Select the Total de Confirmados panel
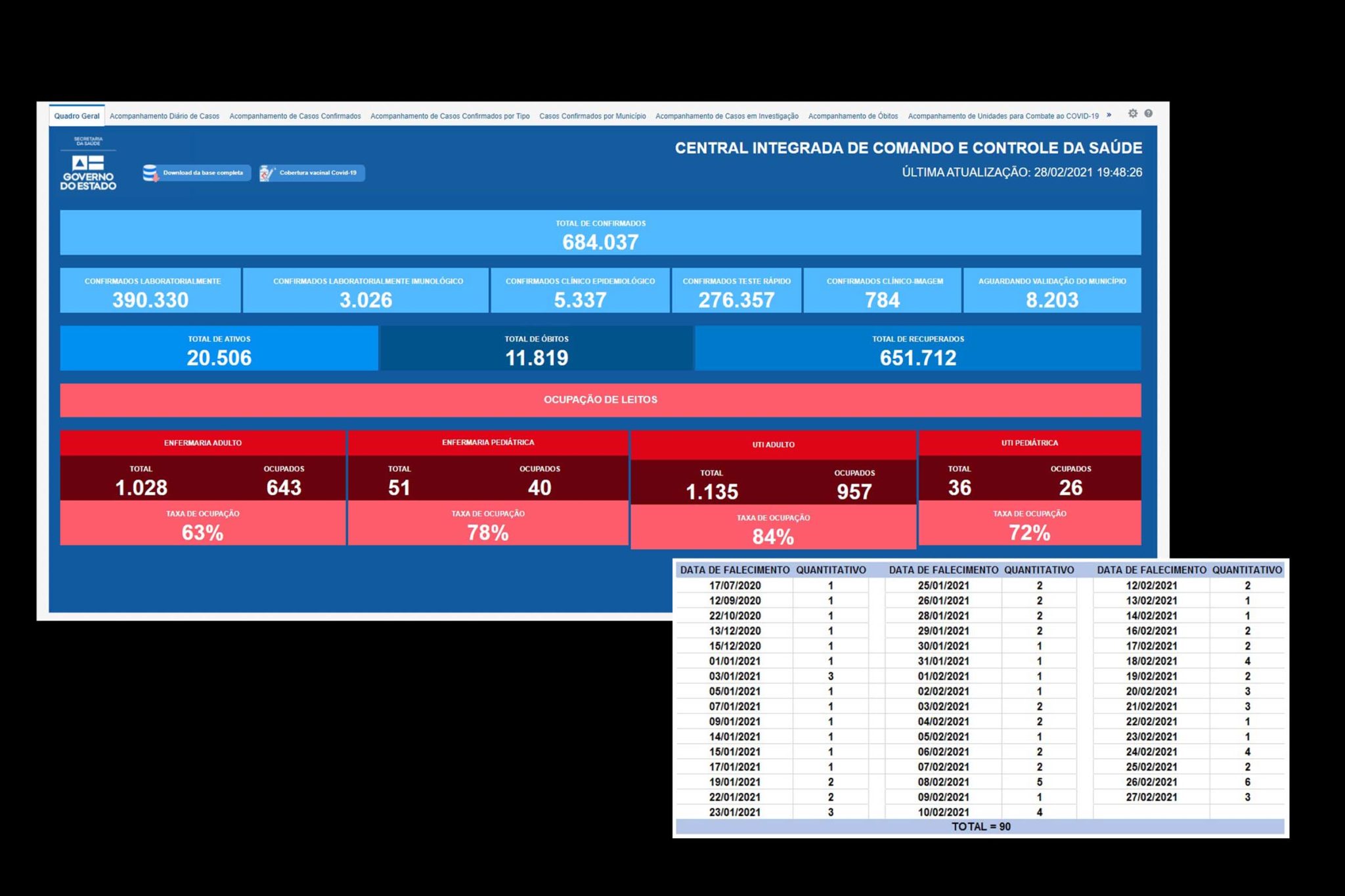The height and width of the screenshot is (896, 1345). coord(600,232)
